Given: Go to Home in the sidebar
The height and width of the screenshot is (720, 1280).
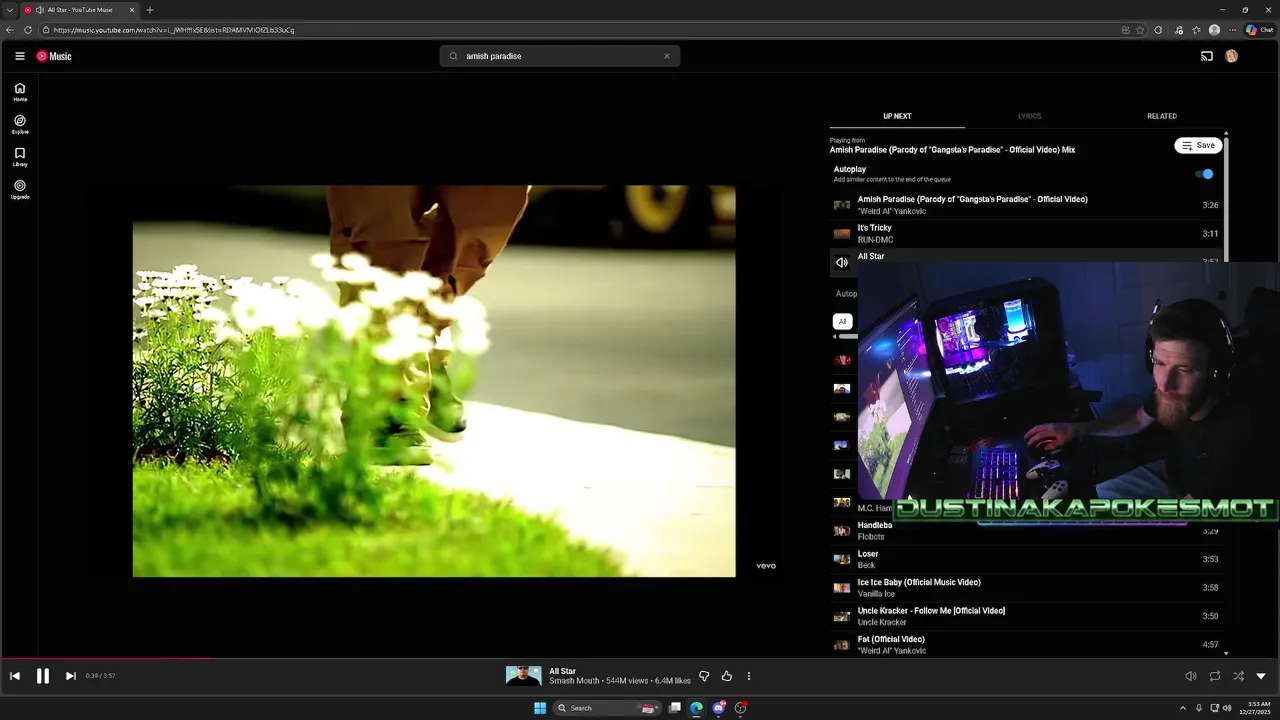Looking at the screenshot, I should [x=20, y=92].
